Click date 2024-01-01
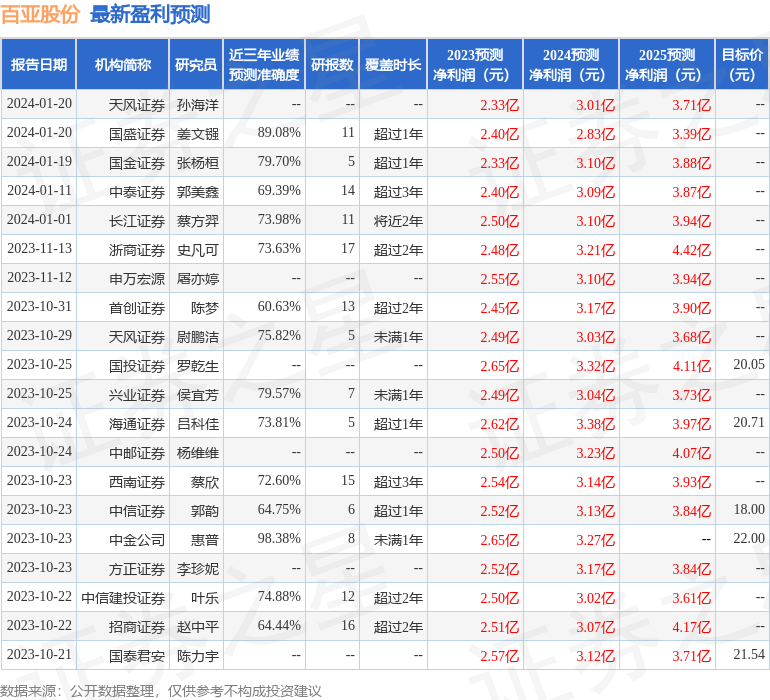Viewport: 770px width, 700px height. coord(39,220)
